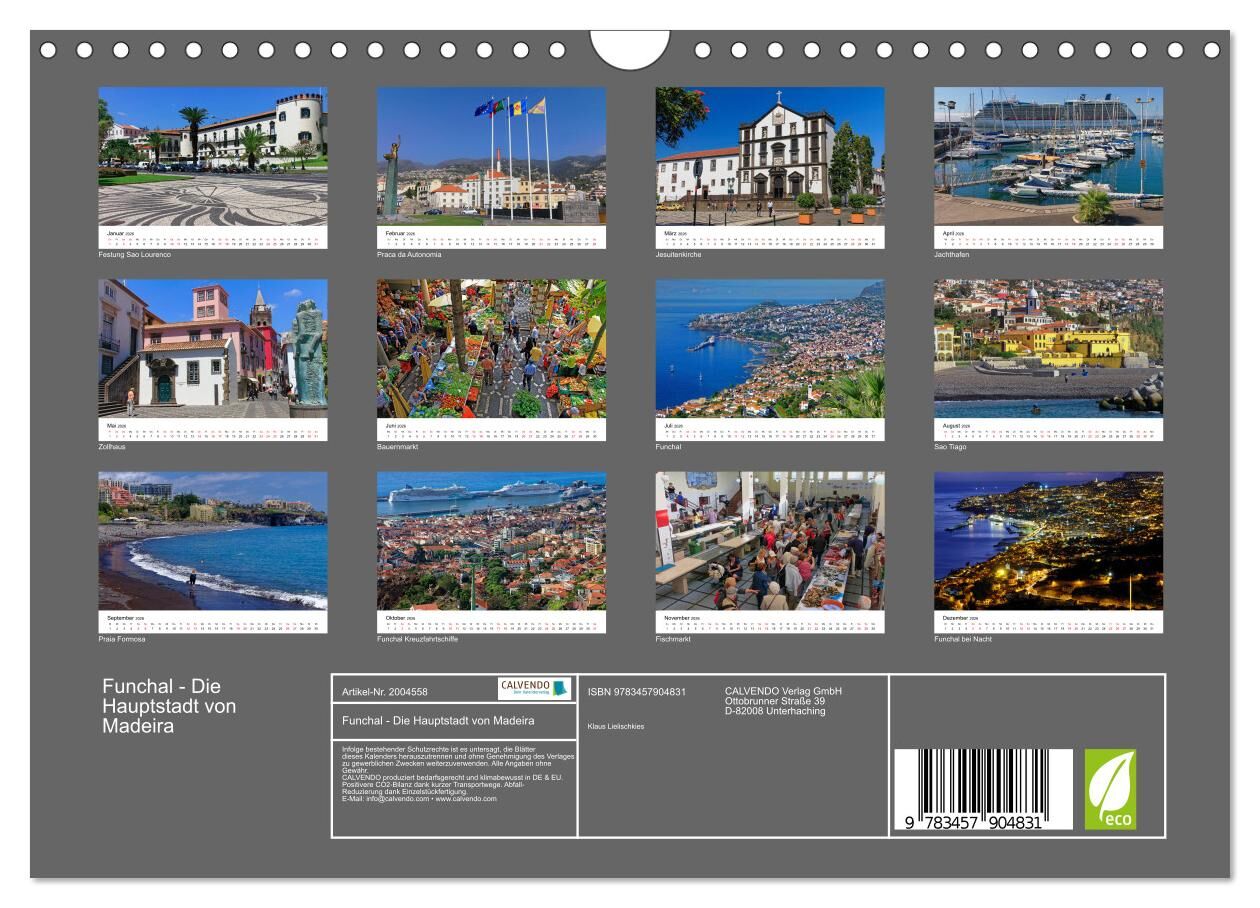Select the Fischmarkt November photo
The image size is (1260, 908).
point(770,541)
